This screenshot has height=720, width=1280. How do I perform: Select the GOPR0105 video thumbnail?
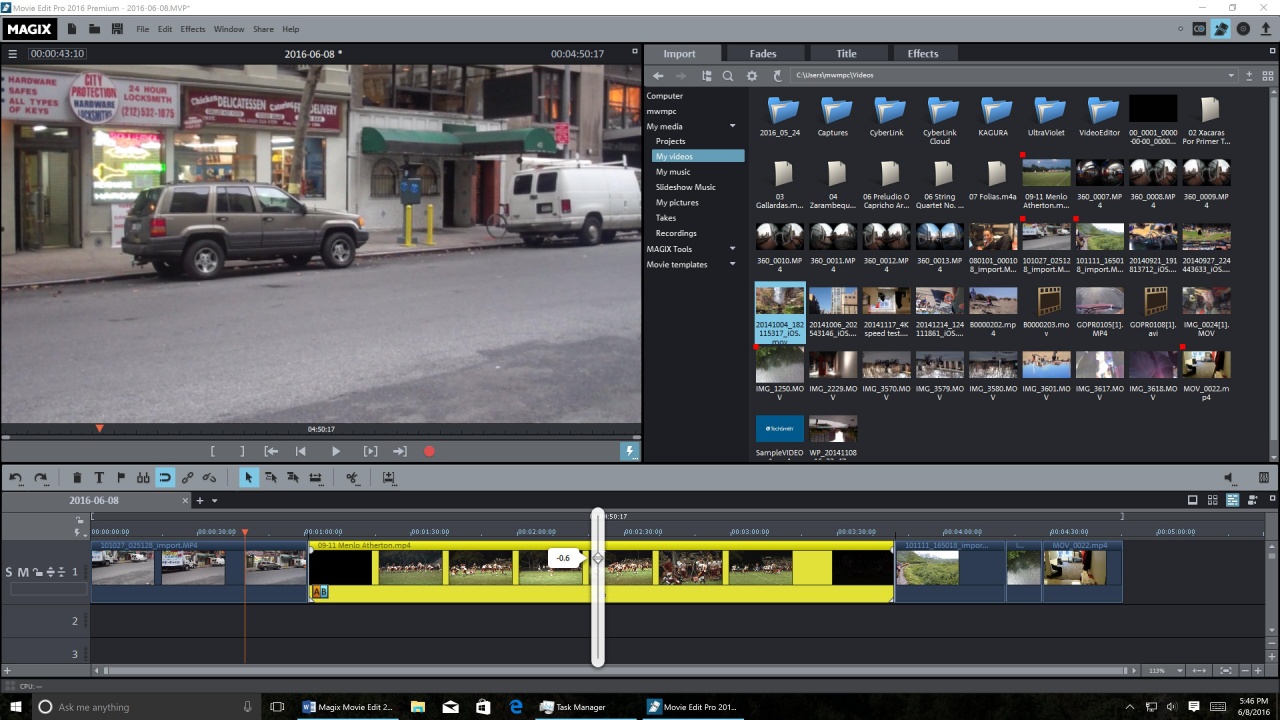pyautogui.click(x=1099, y=300)
